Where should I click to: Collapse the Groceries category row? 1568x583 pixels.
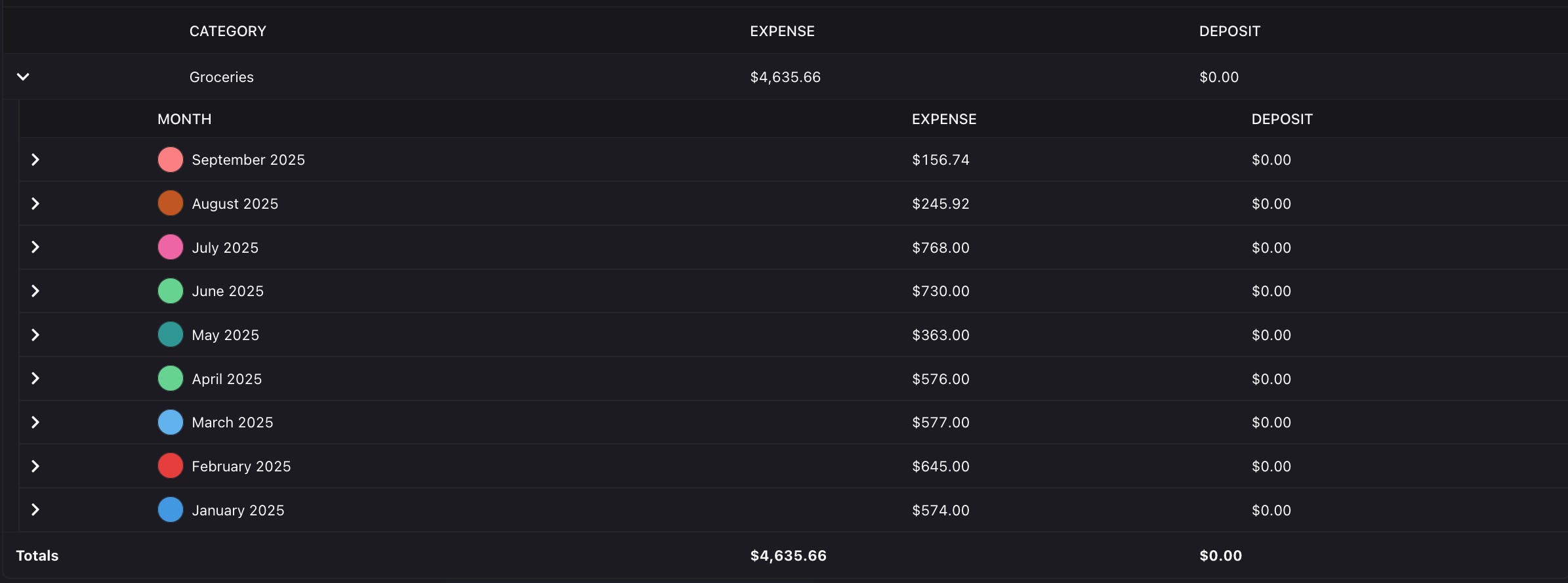(x=23, y=77)
